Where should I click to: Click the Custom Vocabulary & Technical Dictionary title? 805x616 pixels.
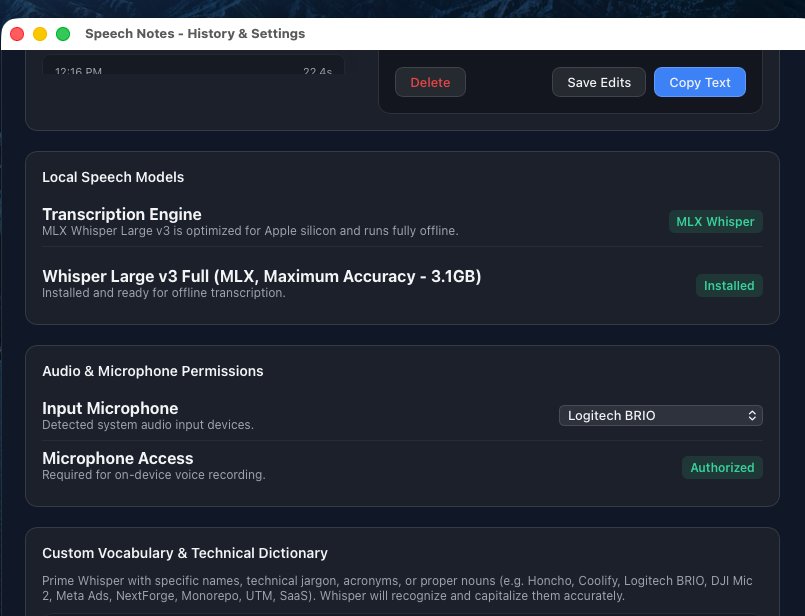[x=185, y=553]
